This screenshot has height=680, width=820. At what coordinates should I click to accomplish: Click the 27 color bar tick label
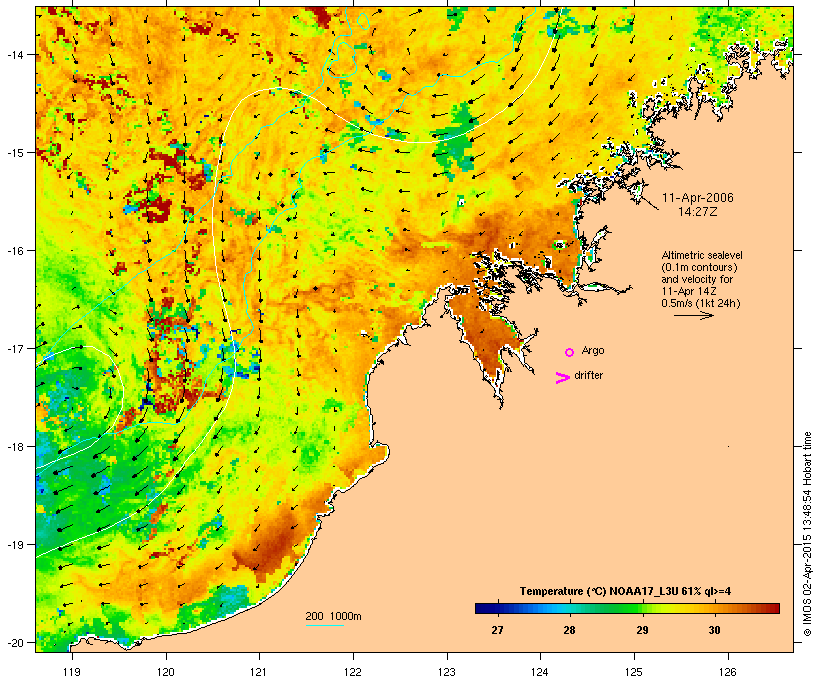[497, 630]
